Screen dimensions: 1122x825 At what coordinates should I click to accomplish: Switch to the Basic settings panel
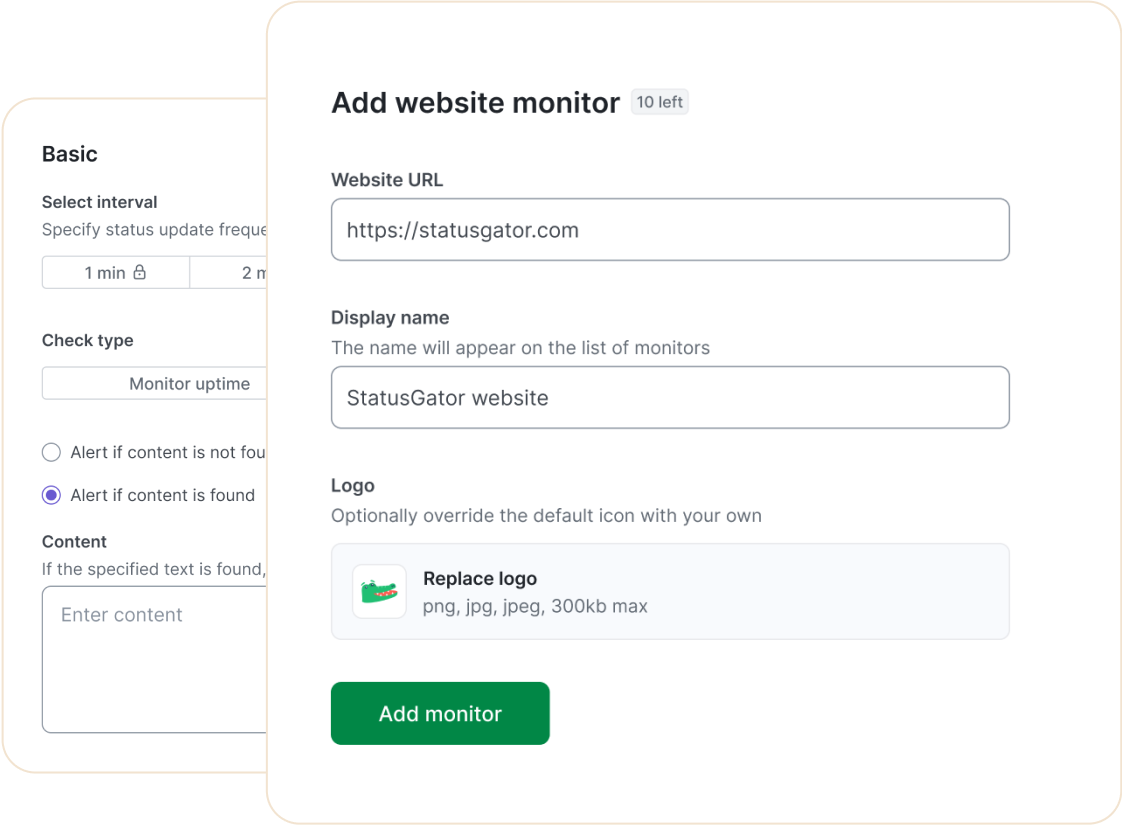[x=69, y=154]
